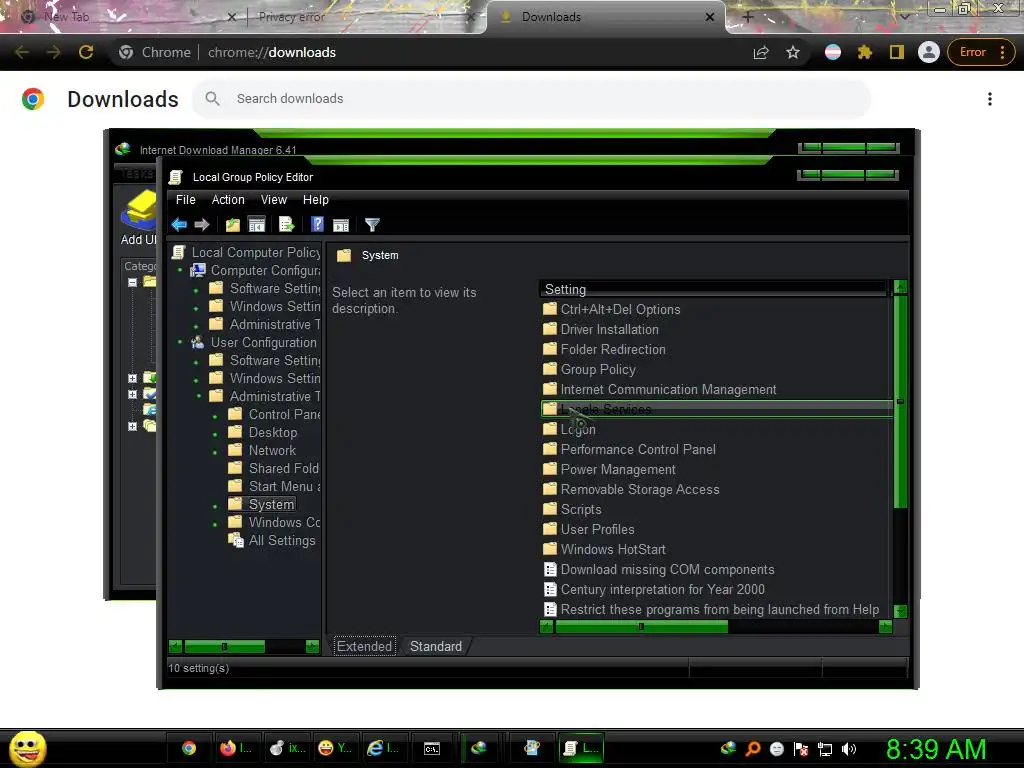This screenshot has width=1024, height=768.
Task: Expand Software Settings under Computer Configuration
Action: 196,290
